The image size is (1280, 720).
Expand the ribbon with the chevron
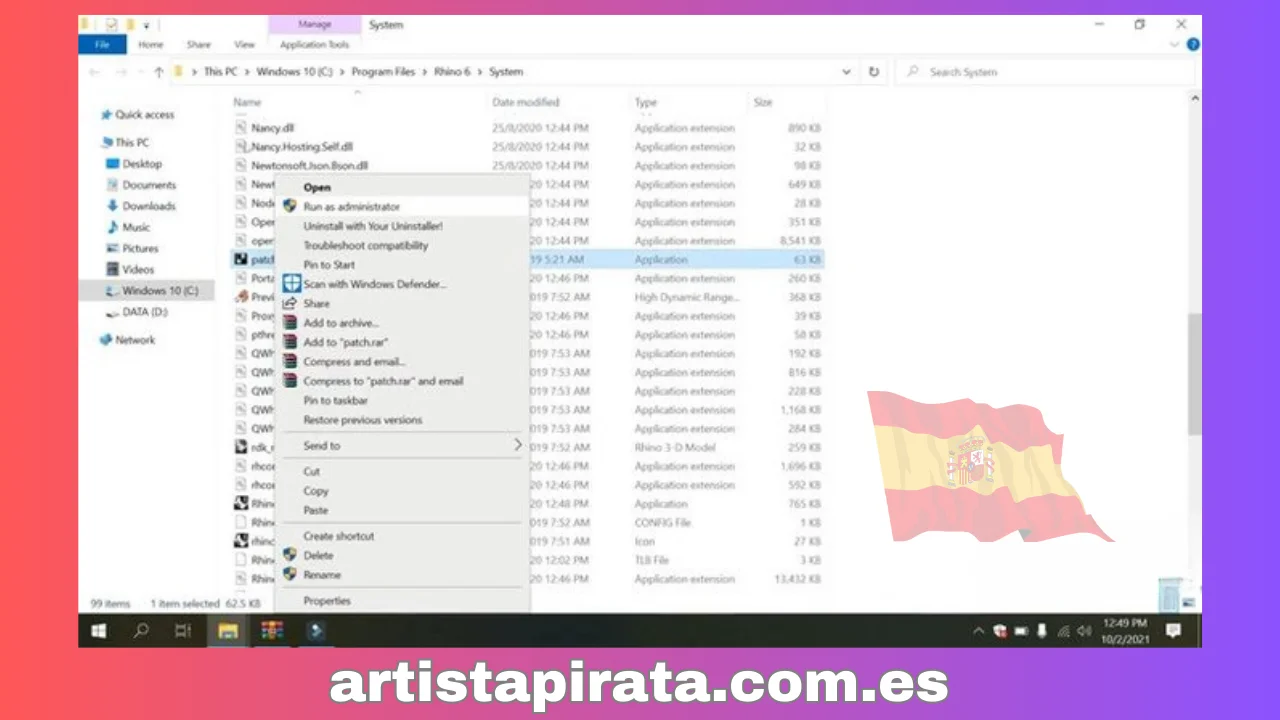(x=1174, y=45)
